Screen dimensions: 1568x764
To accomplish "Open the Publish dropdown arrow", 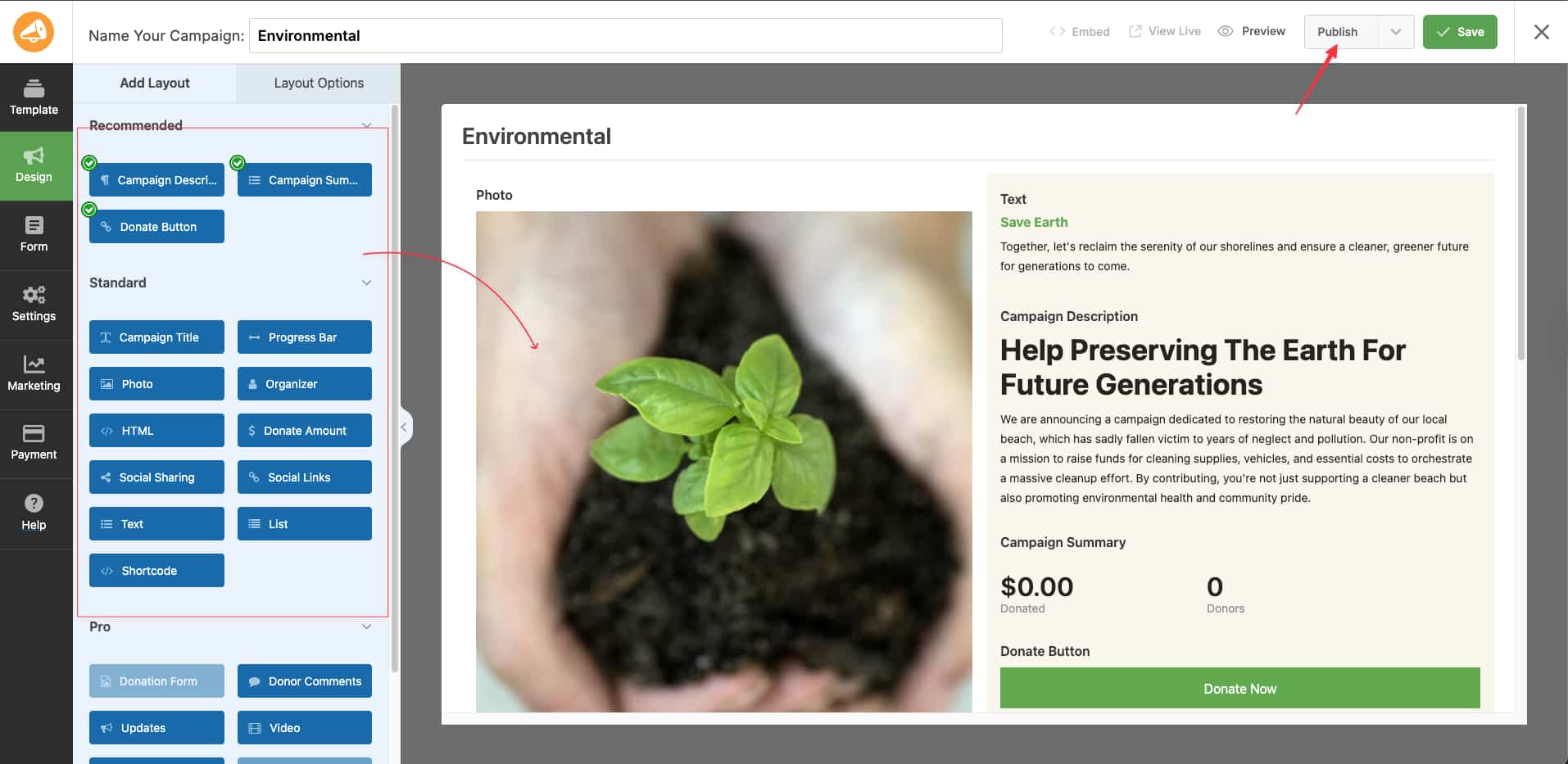I will coord(1395,32).
